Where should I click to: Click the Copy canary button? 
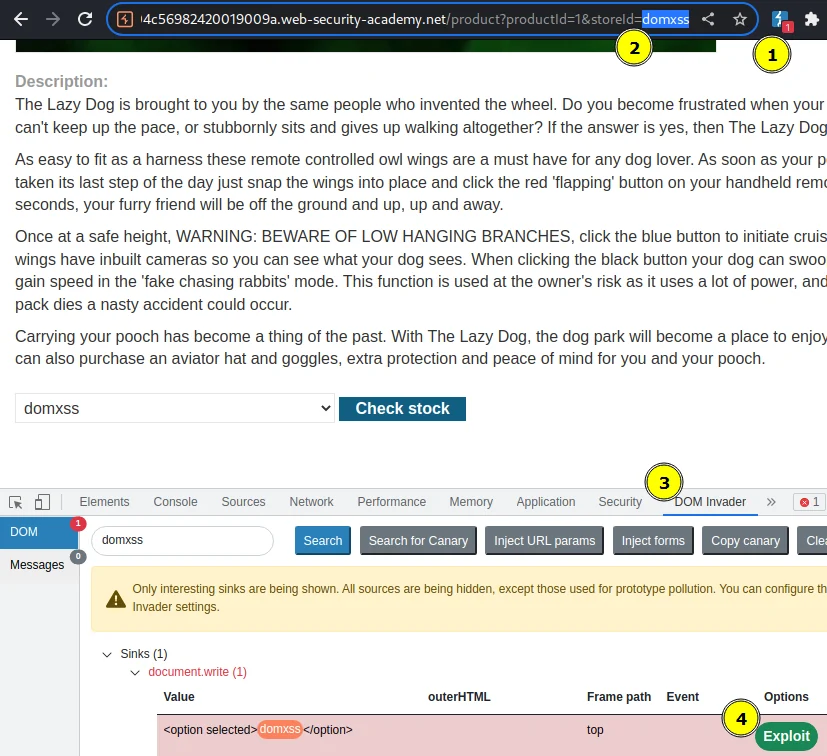tap(745, 541)
